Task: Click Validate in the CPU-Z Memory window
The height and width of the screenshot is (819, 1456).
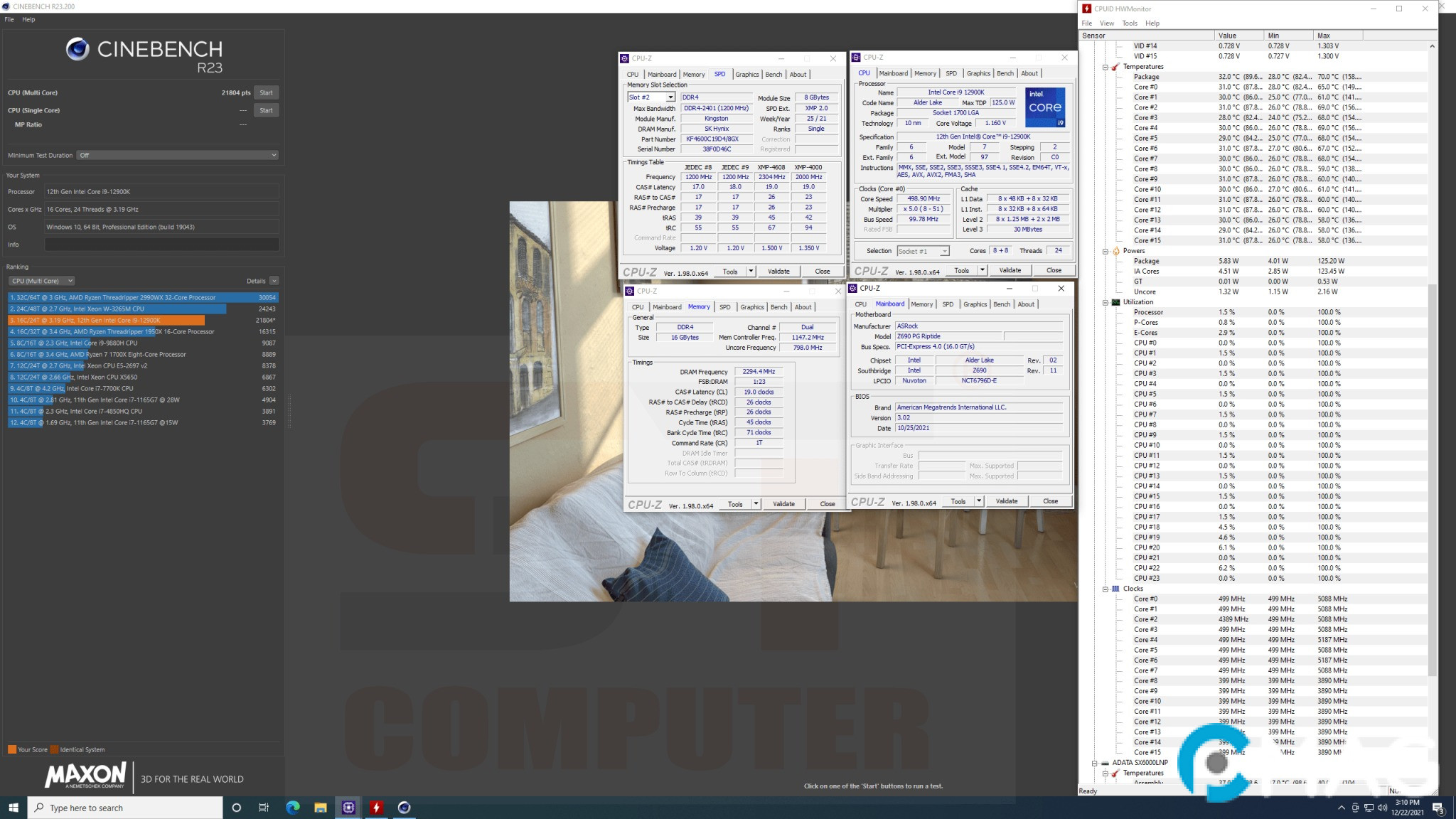Action: (x=783, y=504)
